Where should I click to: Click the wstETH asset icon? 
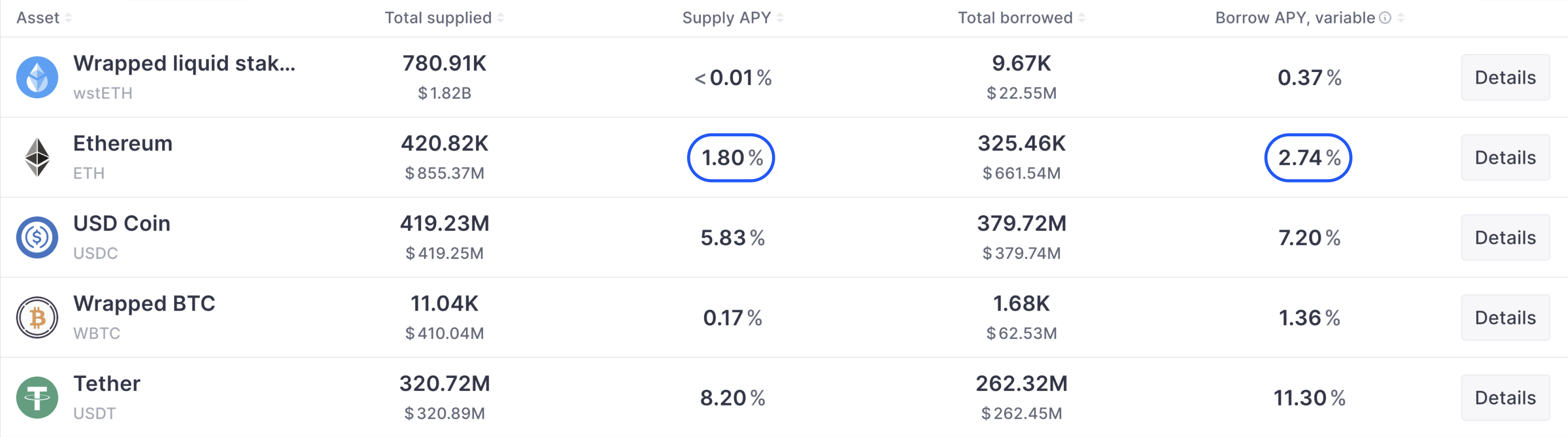pos(38,77)
